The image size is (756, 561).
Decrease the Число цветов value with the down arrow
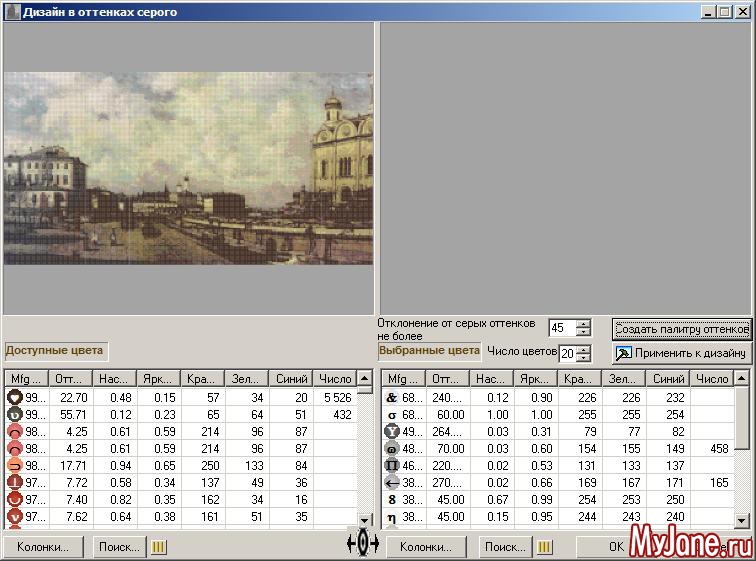coord(584,358)
